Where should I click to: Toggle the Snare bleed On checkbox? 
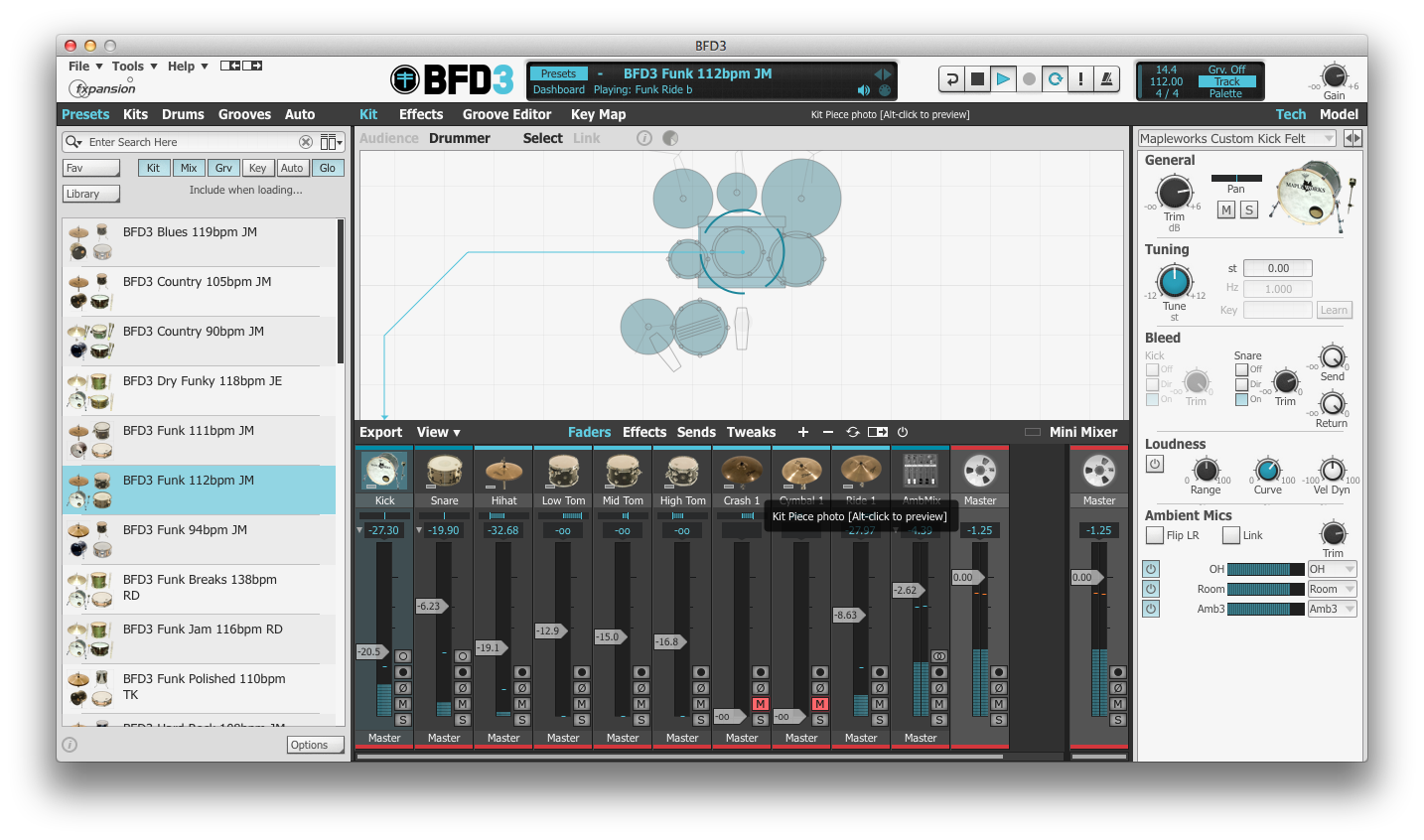click(1241, 399)
